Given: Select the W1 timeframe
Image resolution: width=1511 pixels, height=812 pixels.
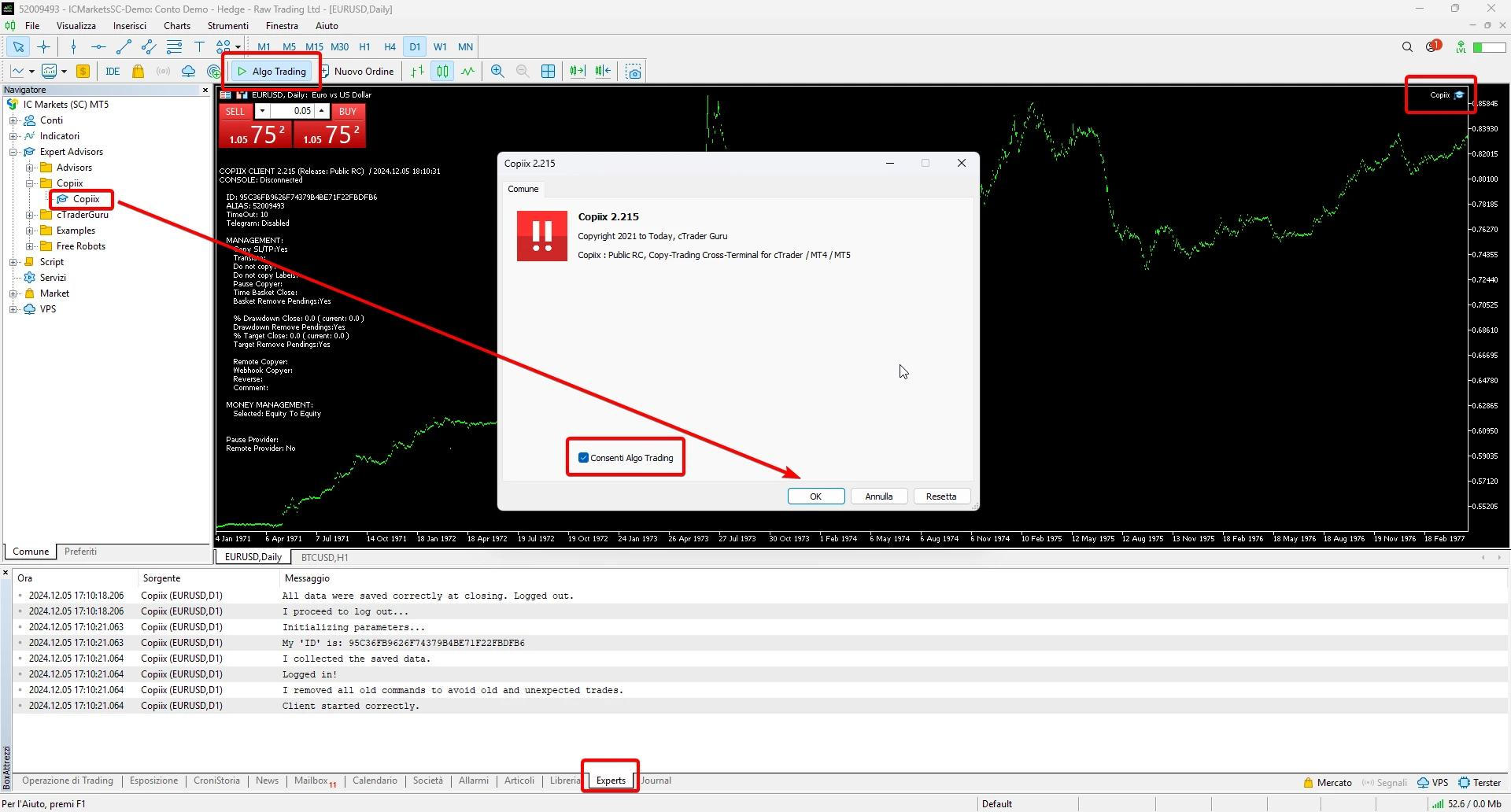Looking at the screenshot, I should point(440,47).
